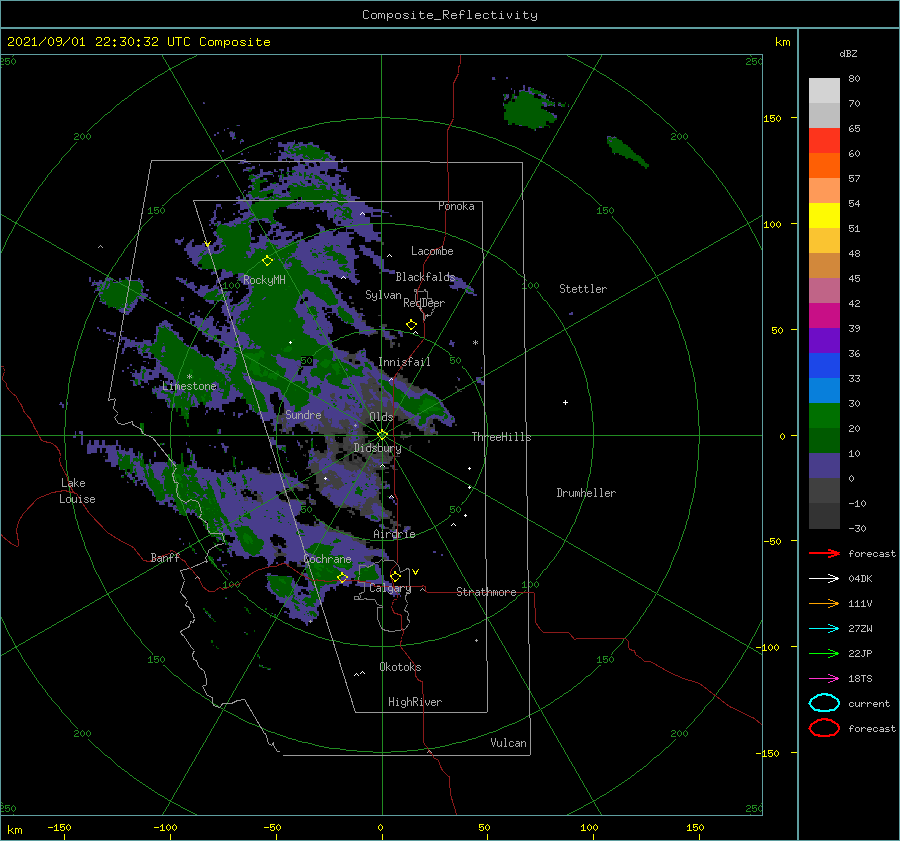Click the Airdrie label
Screen dimensions: 900x841
tap(394, 534)
